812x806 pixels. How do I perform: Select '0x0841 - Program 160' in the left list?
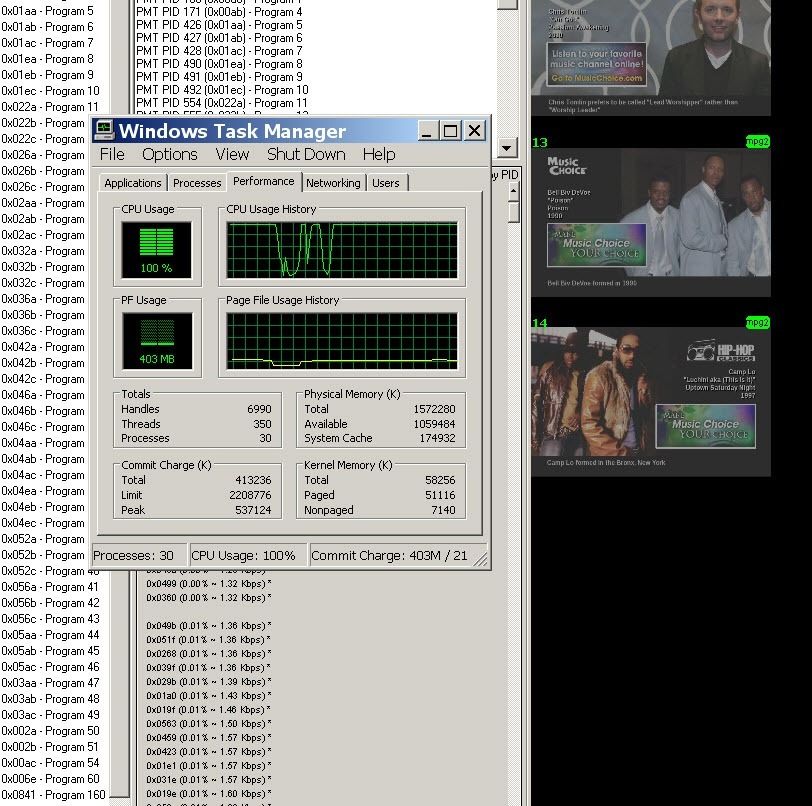(x=53, y=795)
